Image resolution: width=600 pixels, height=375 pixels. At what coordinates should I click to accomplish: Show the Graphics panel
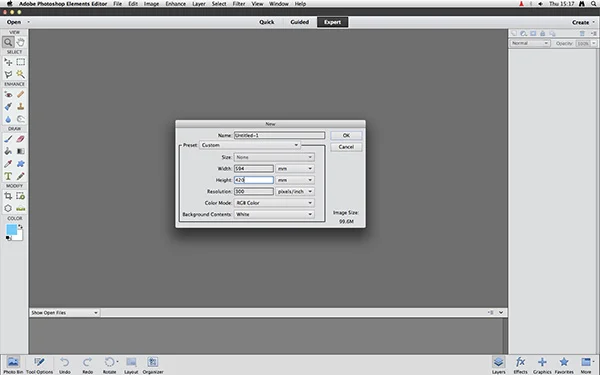pyautogui.click(x=542, y=365)
